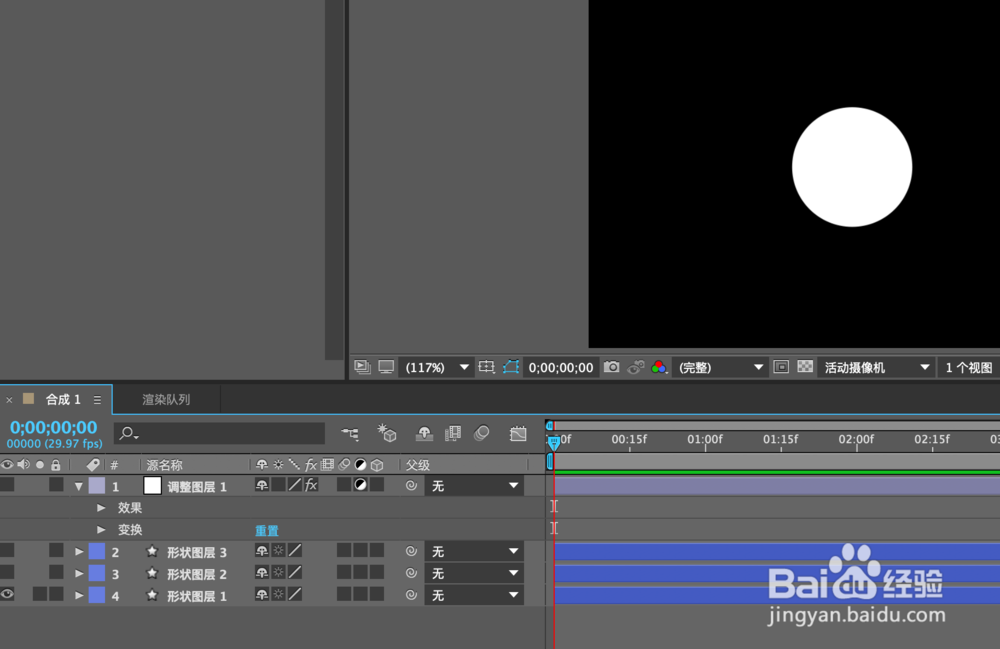The height and width of the screenshot is (649, 1000).
Task: Click the show snapshot icon
Action: (636, 367)
